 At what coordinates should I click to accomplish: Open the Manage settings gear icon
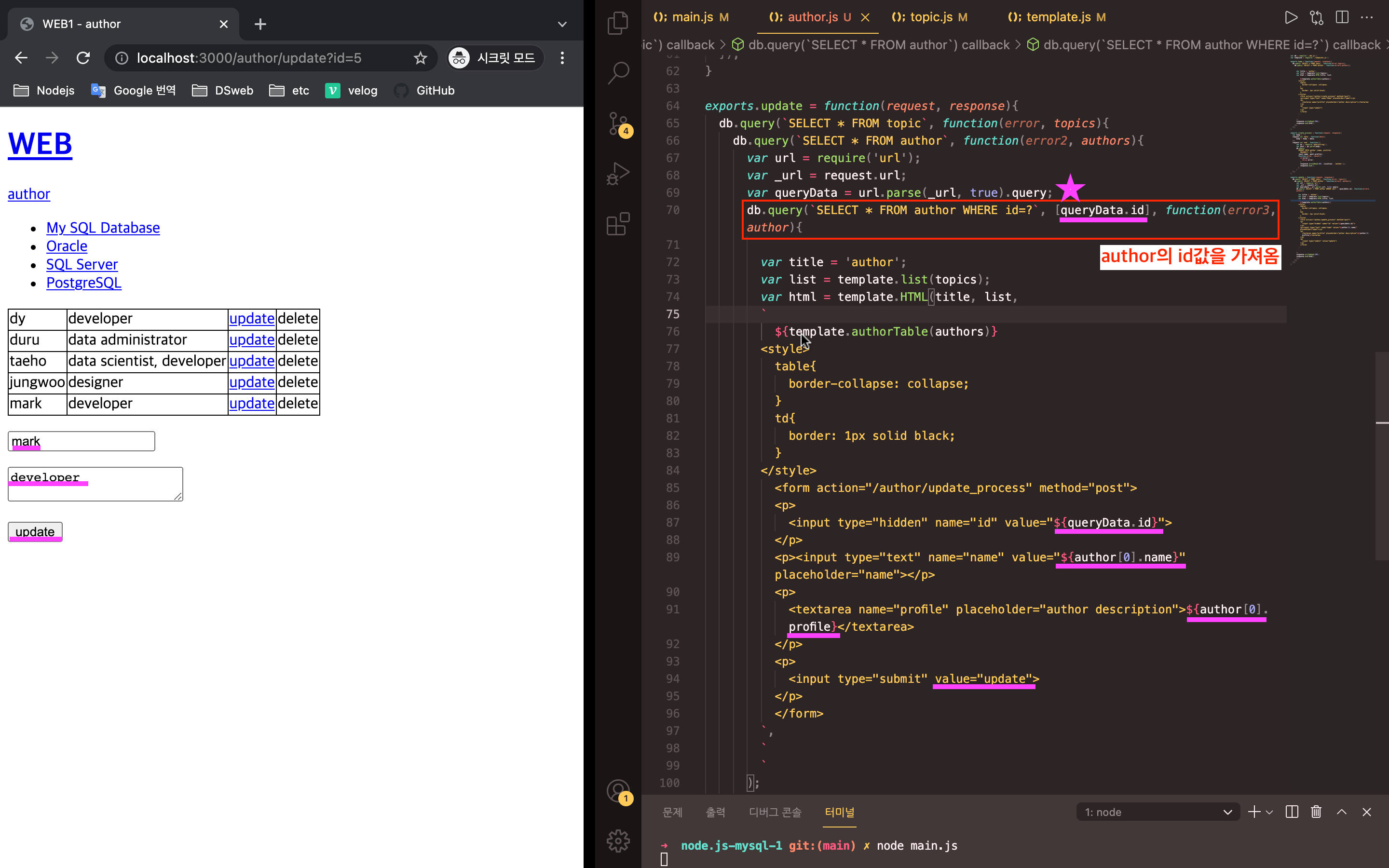pyautogui.click(x=618, y=841)
